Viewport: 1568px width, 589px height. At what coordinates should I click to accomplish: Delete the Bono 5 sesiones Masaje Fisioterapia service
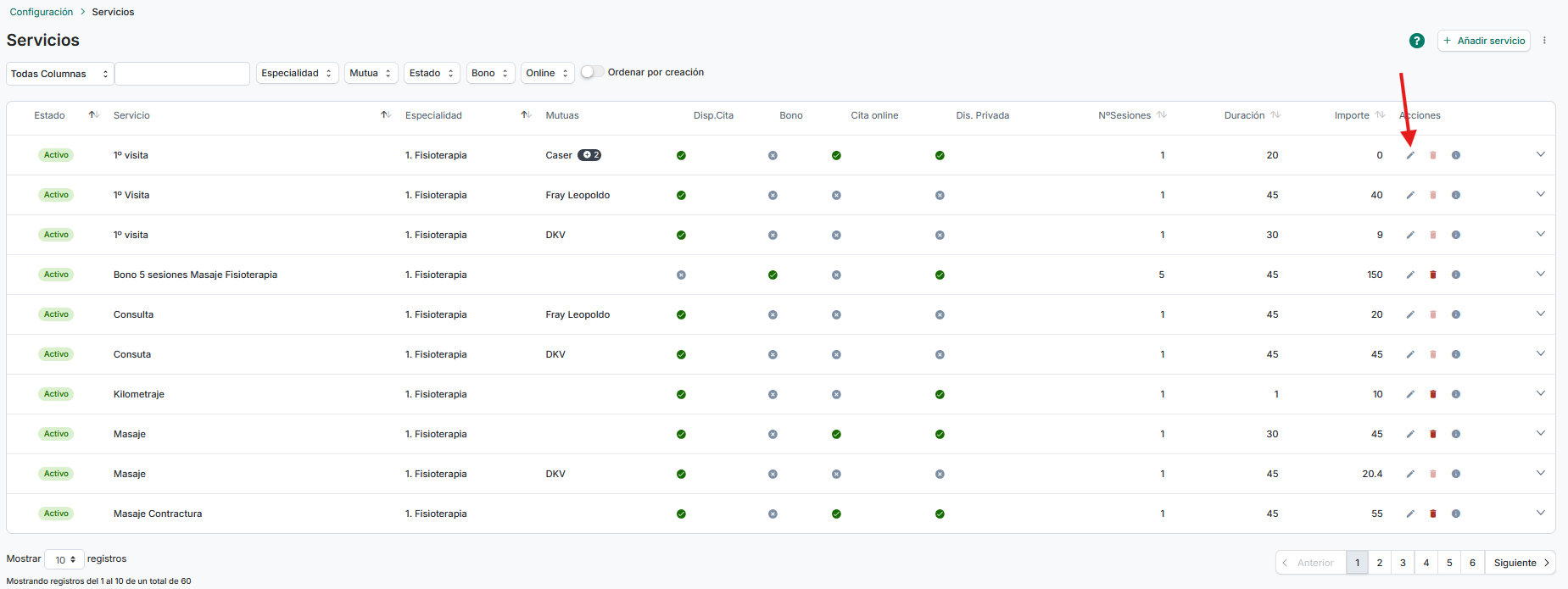[1433, 275]
